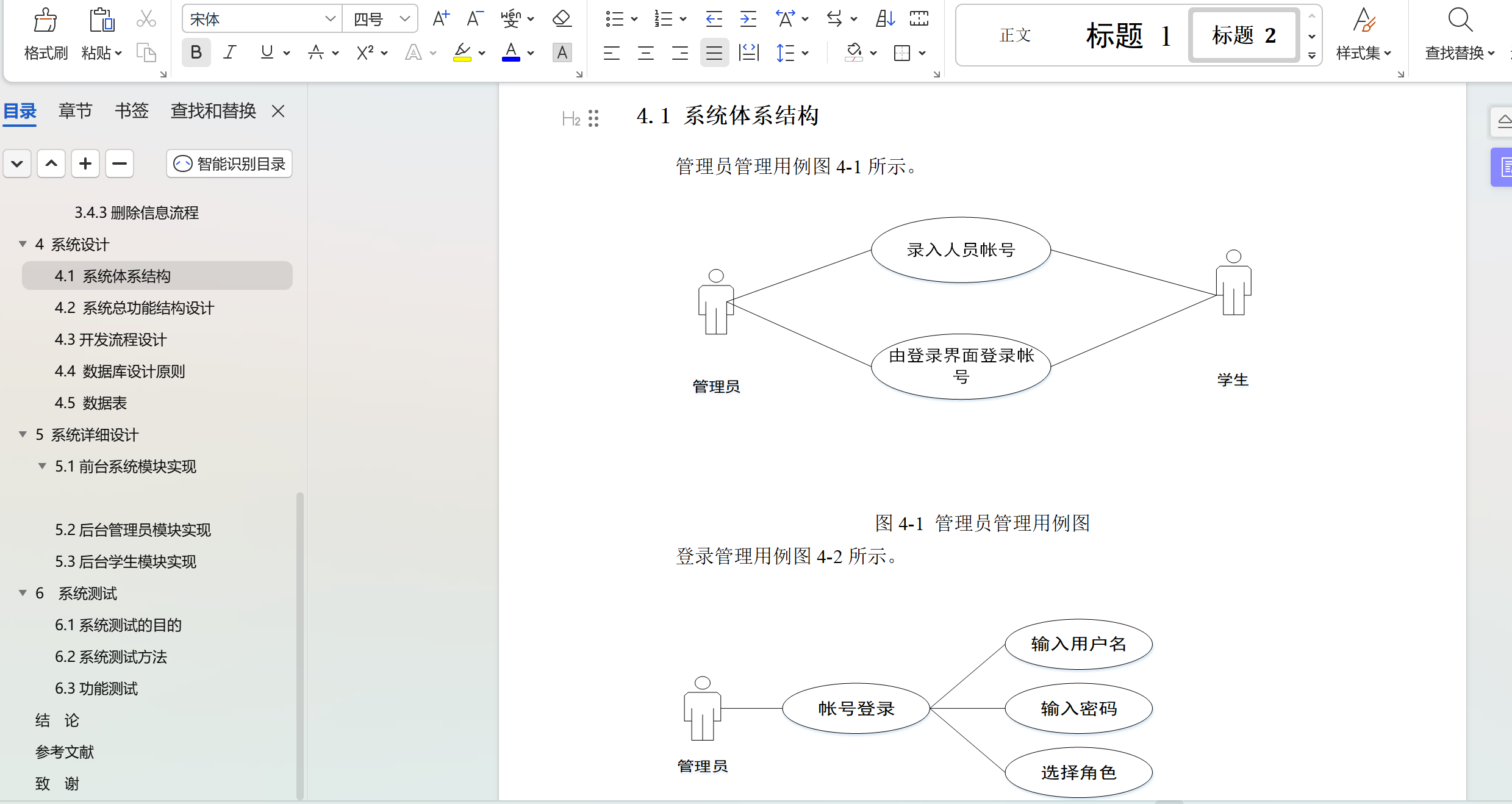Collapse the "4 系统设计" outline section
This screenshot has height=804, width=1512.
[x=23, y=244]
